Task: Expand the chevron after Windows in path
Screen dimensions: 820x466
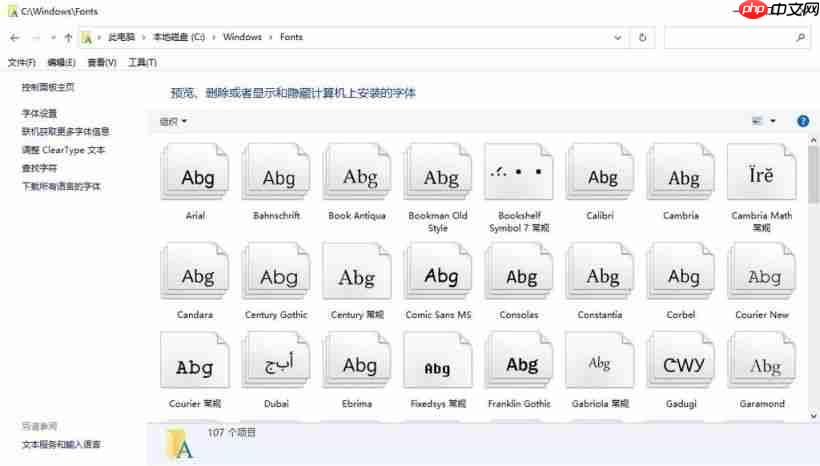Action: click(271, 37)
